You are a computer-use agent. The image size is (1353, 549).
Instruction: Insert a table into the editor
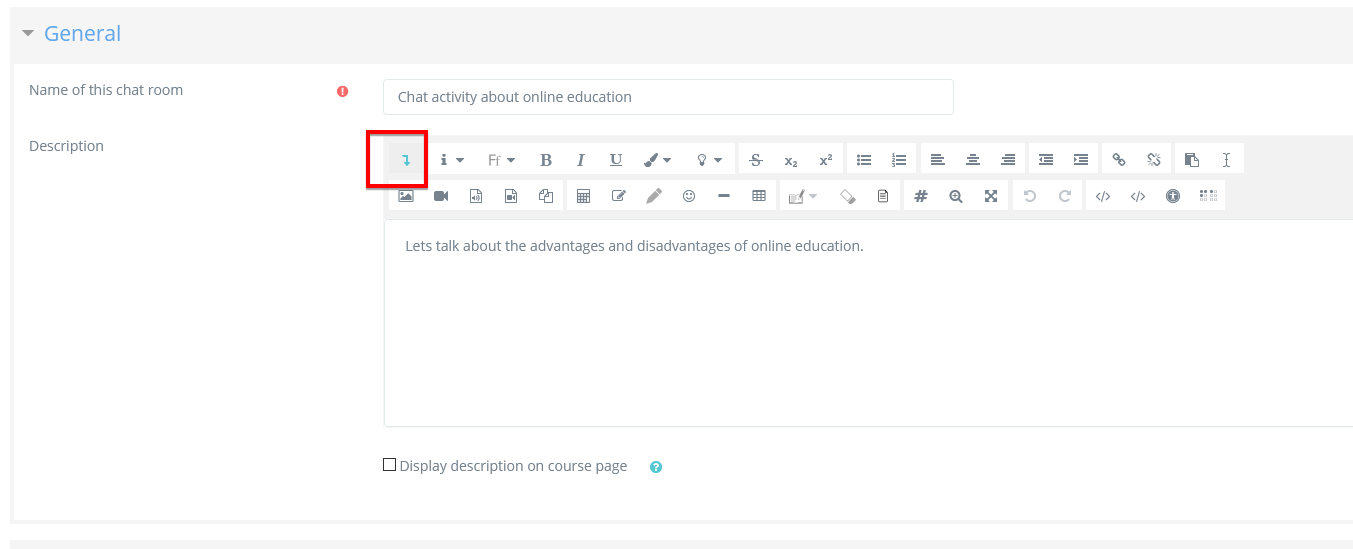759,196
